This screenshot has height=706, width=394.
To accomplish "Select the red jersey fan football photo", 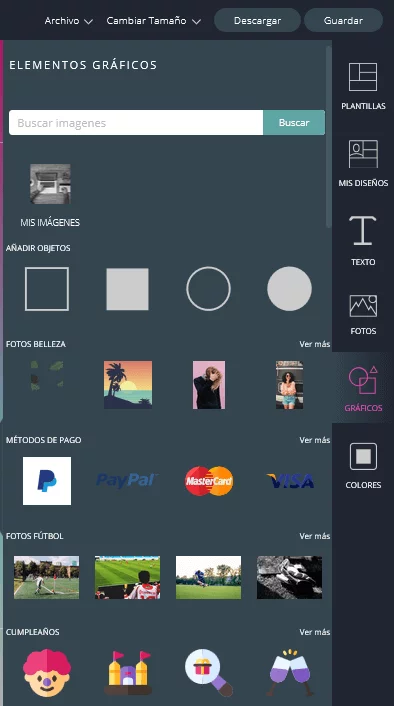I will 127,577.
